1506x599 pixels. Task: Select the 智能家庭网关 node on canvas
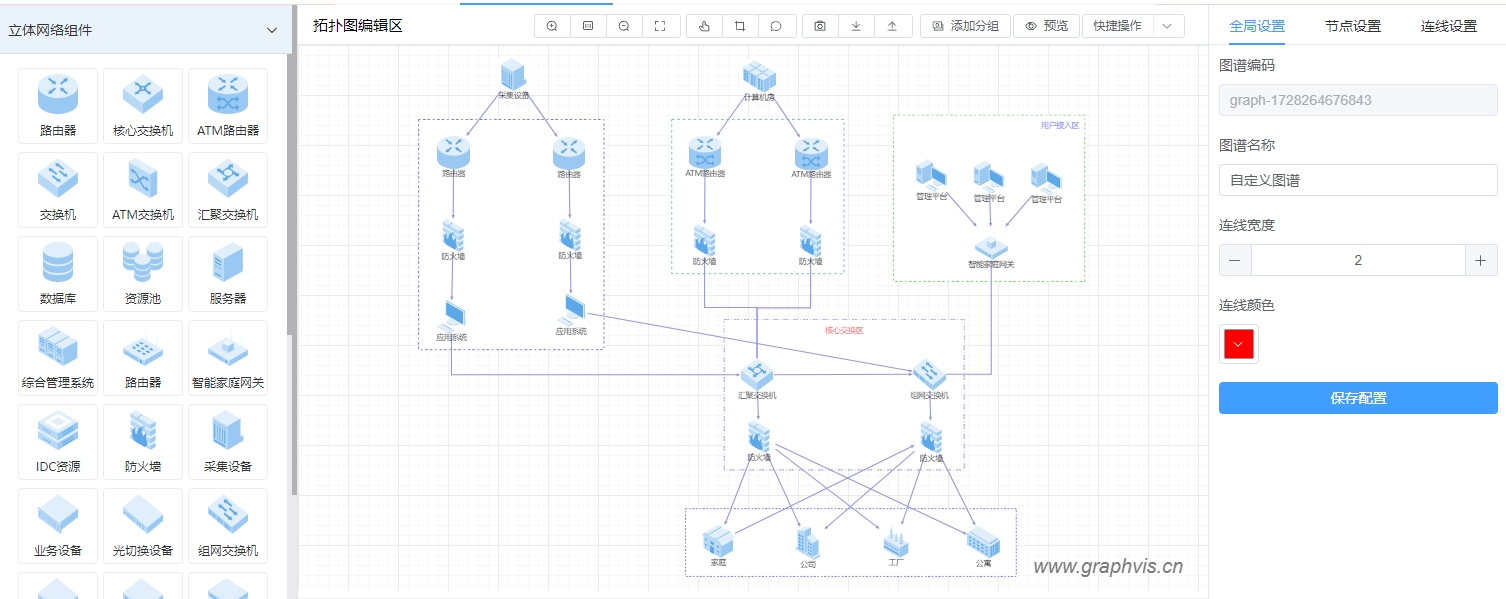pos(991,250)
